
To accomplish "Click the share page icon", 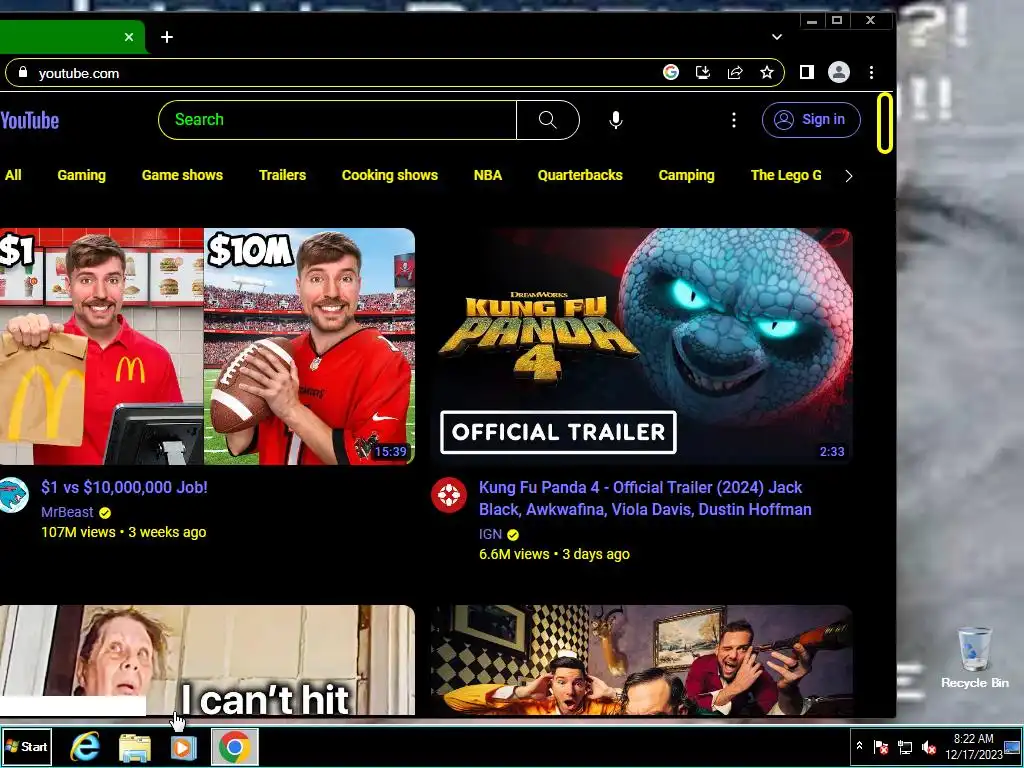I will click(735, 72).
